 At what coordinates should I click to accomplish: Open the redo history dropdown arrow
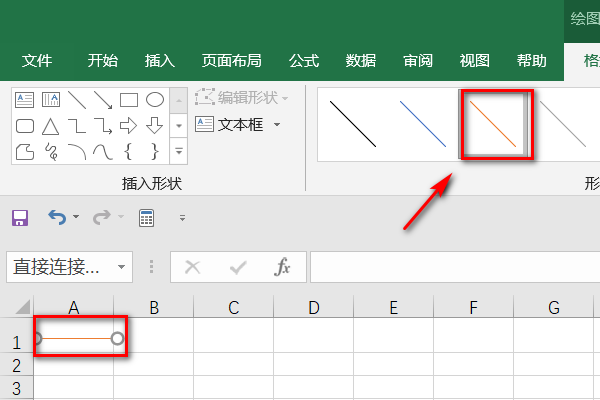pos(121,217)
